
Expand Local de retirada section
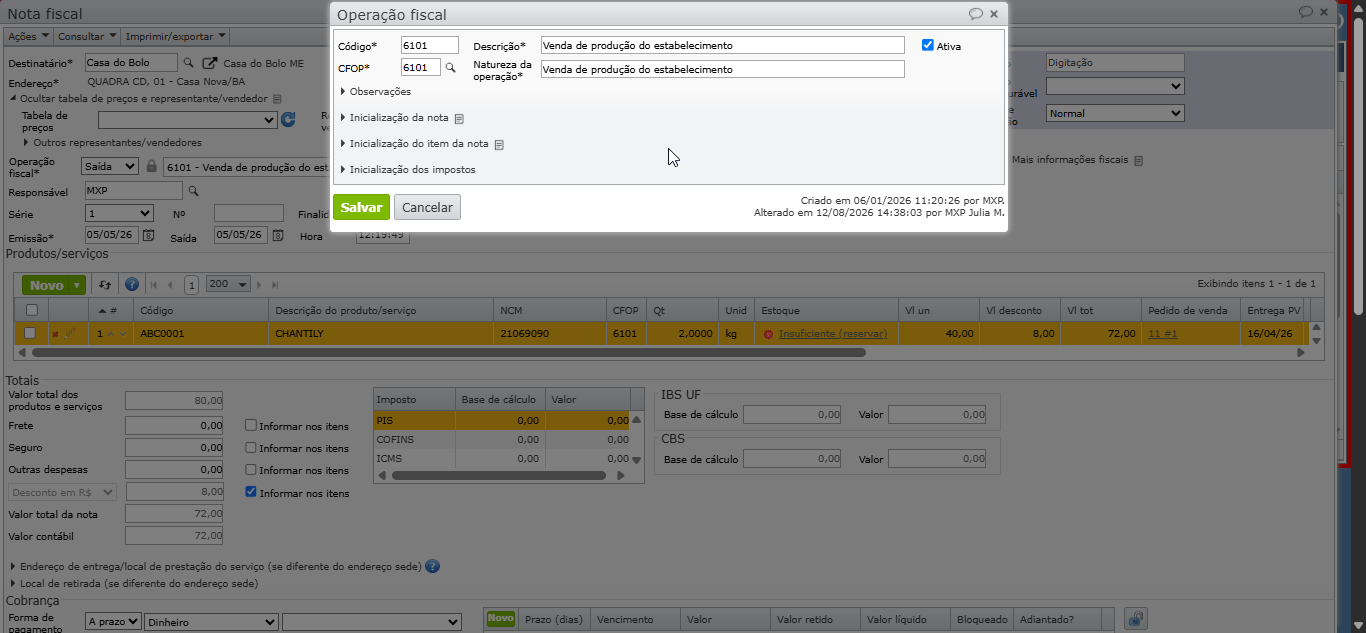pyautogui.click(x=134, y=583)
